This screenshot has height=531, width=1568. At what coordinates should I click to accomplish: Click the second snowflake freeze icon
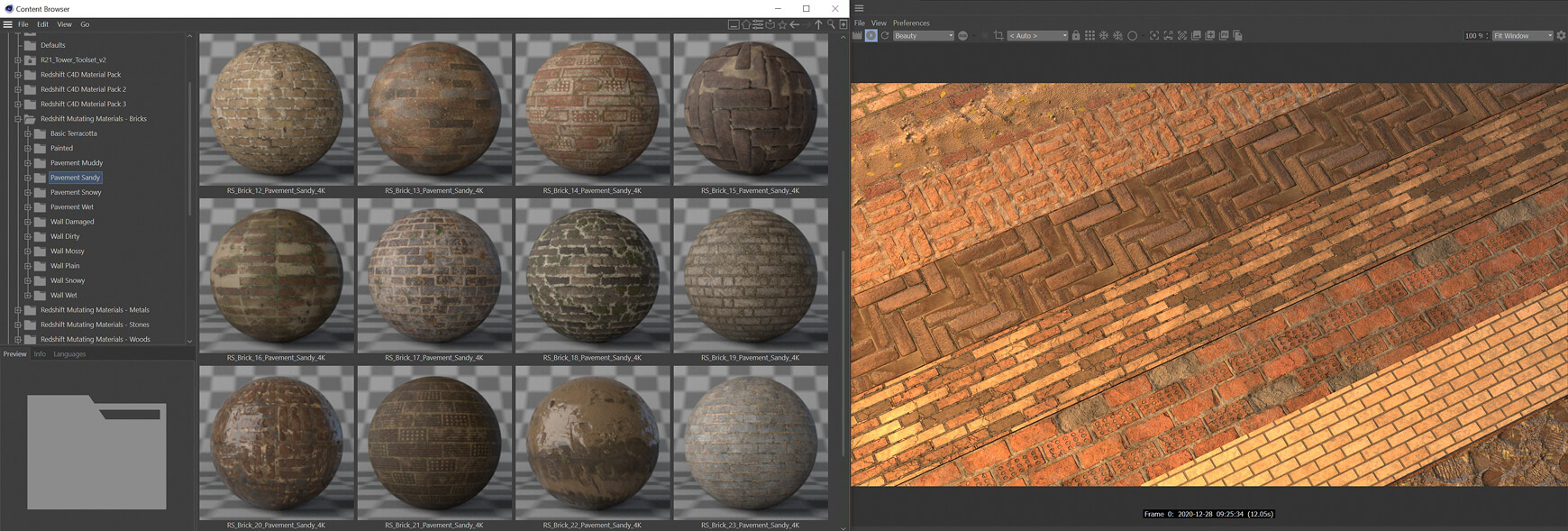click(x=1117, y=36)
